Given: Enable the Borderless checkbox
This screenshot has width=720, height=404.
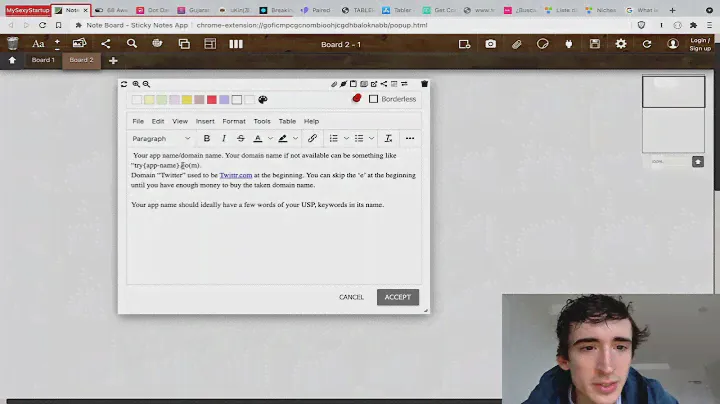Looking at the screenshot, I should click(x=374, y=99).
